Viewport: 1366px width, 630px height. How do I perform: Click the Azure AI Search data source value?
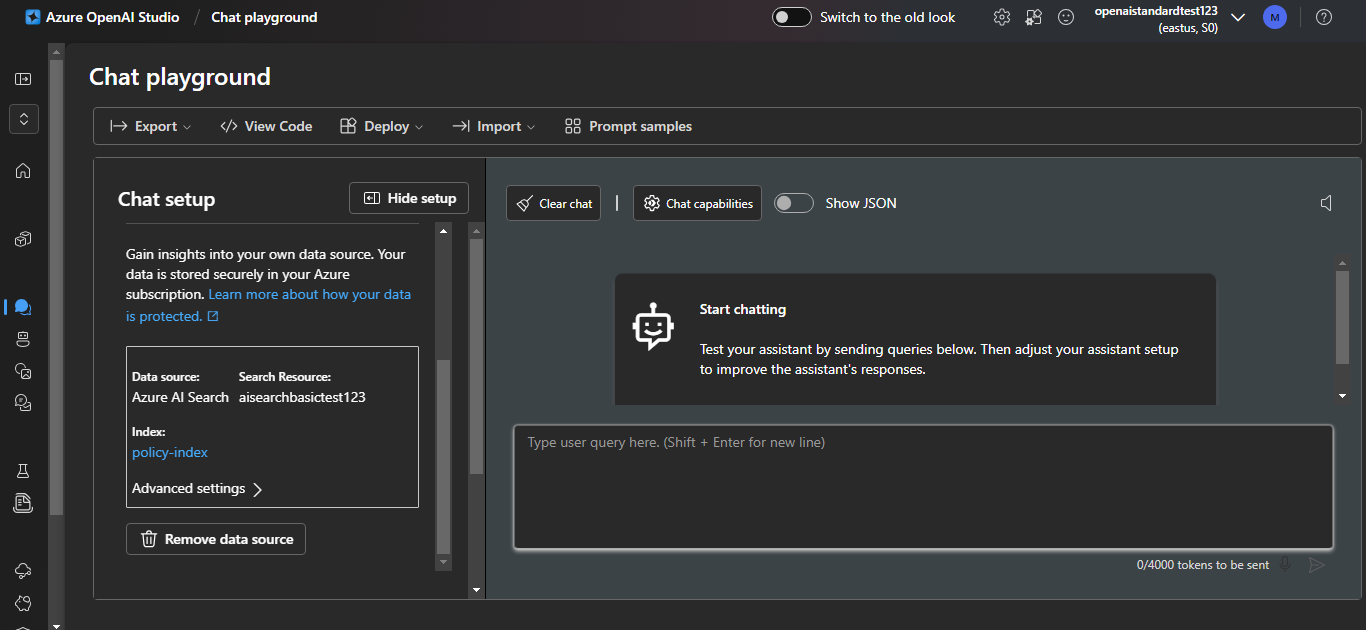click(x=180, y=397)
